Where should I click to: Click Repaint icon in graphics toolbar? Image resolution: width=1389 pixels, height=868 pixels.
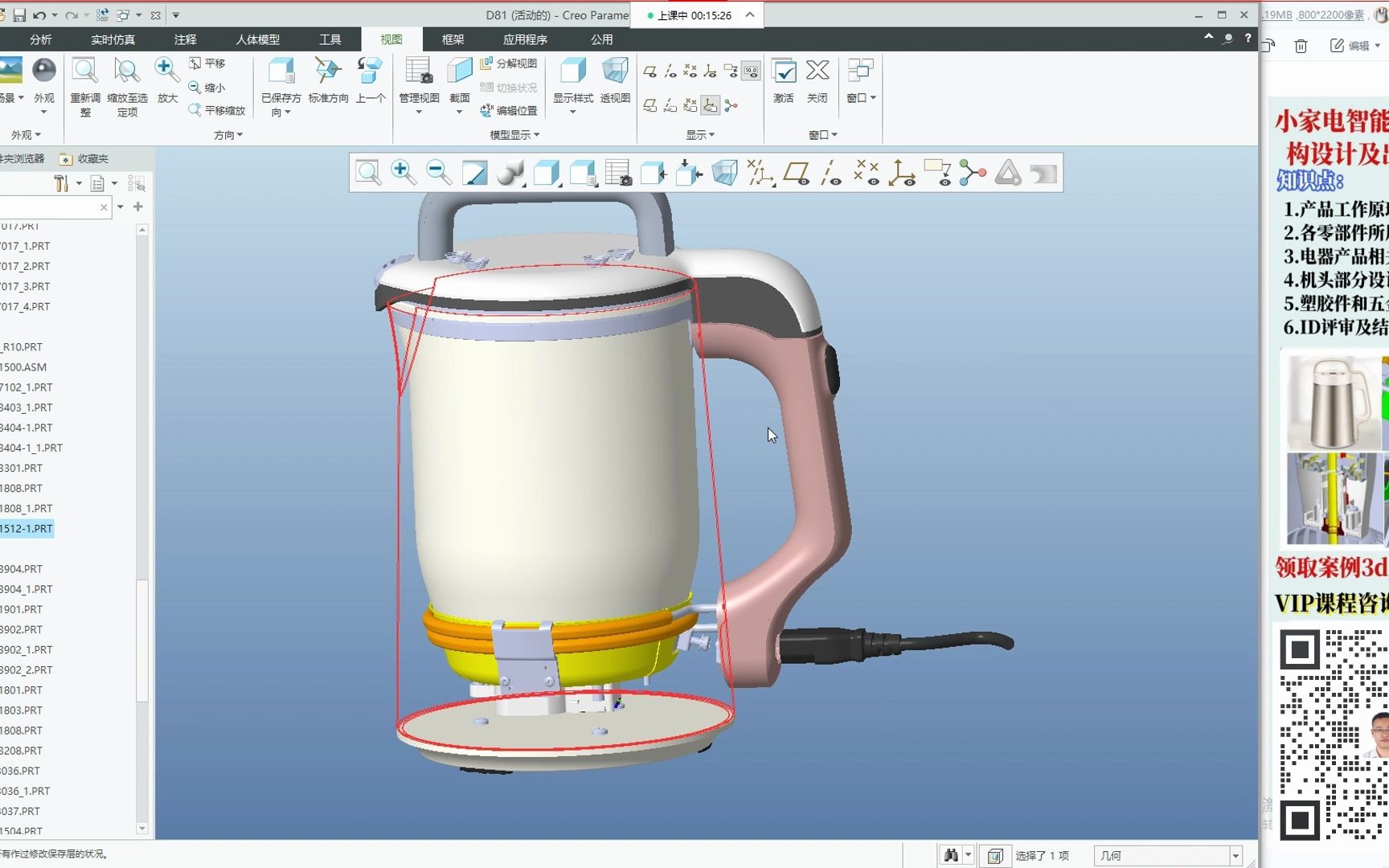(474, 172)
